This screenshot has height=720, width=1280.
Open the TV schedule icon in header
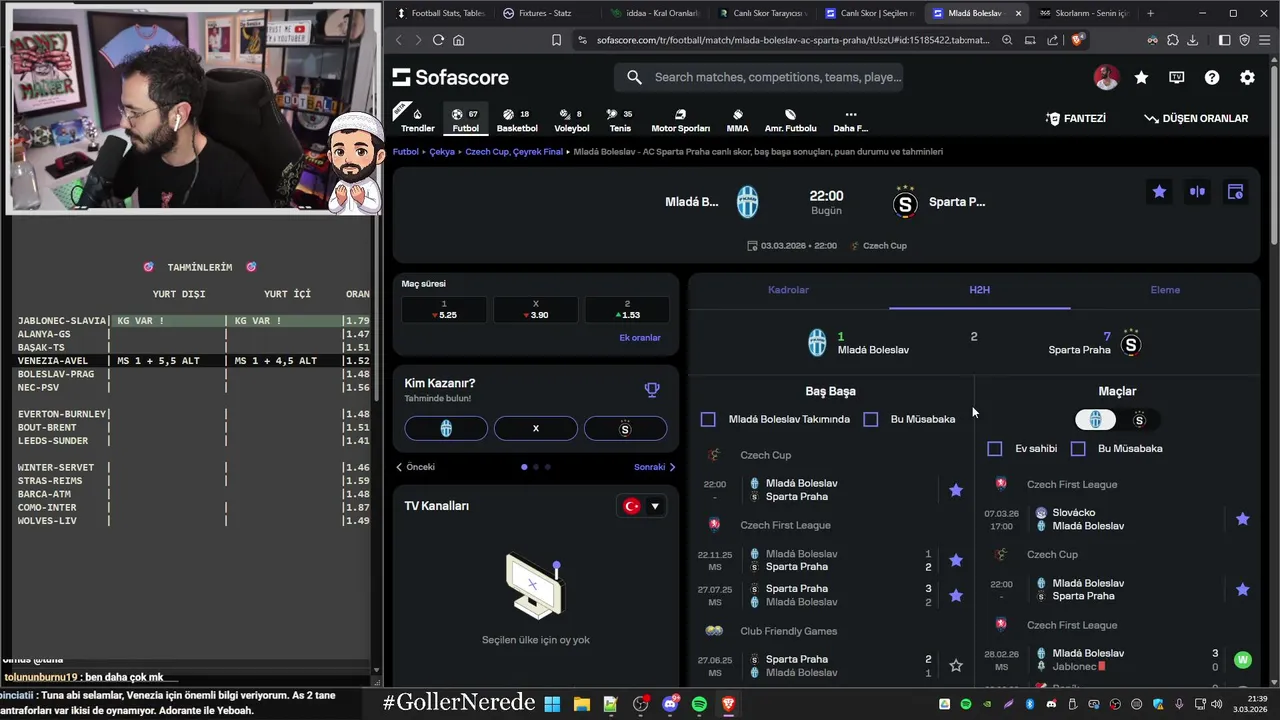click(1177, 77)
